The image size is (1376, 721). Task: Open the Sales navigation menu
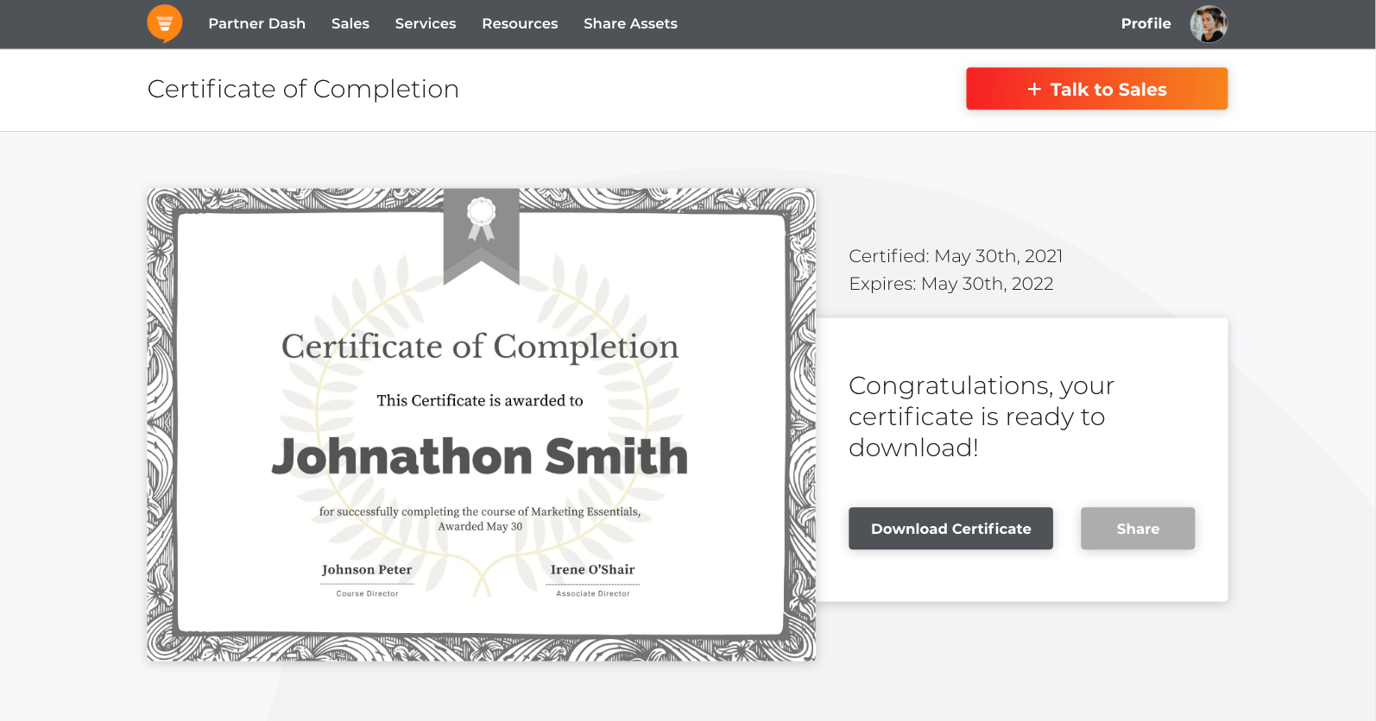tap(350, 23)
